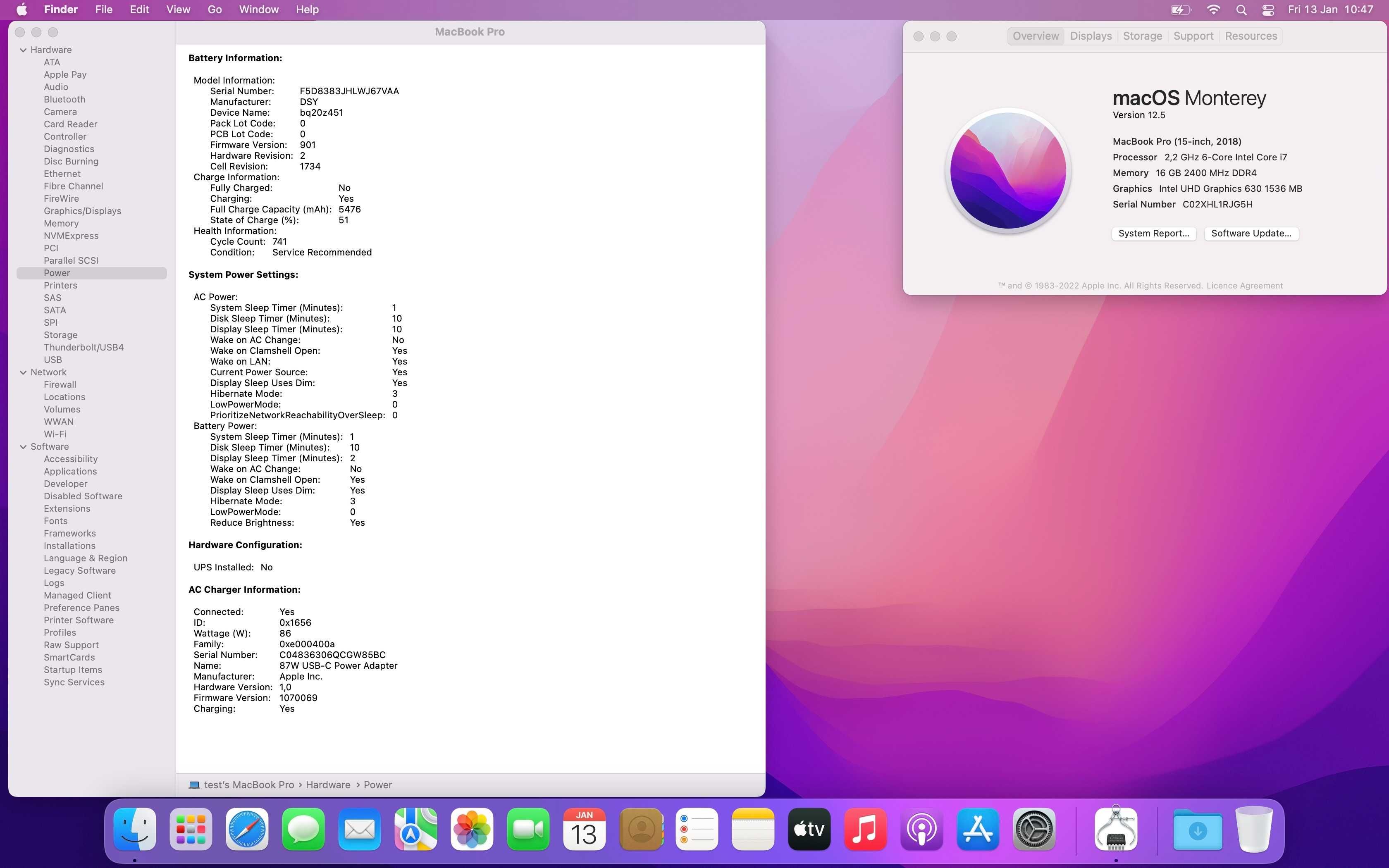Open Finder from the Dock
Image resolution: width=1389 pixels, height=868 pixels.
coord(135,830)
